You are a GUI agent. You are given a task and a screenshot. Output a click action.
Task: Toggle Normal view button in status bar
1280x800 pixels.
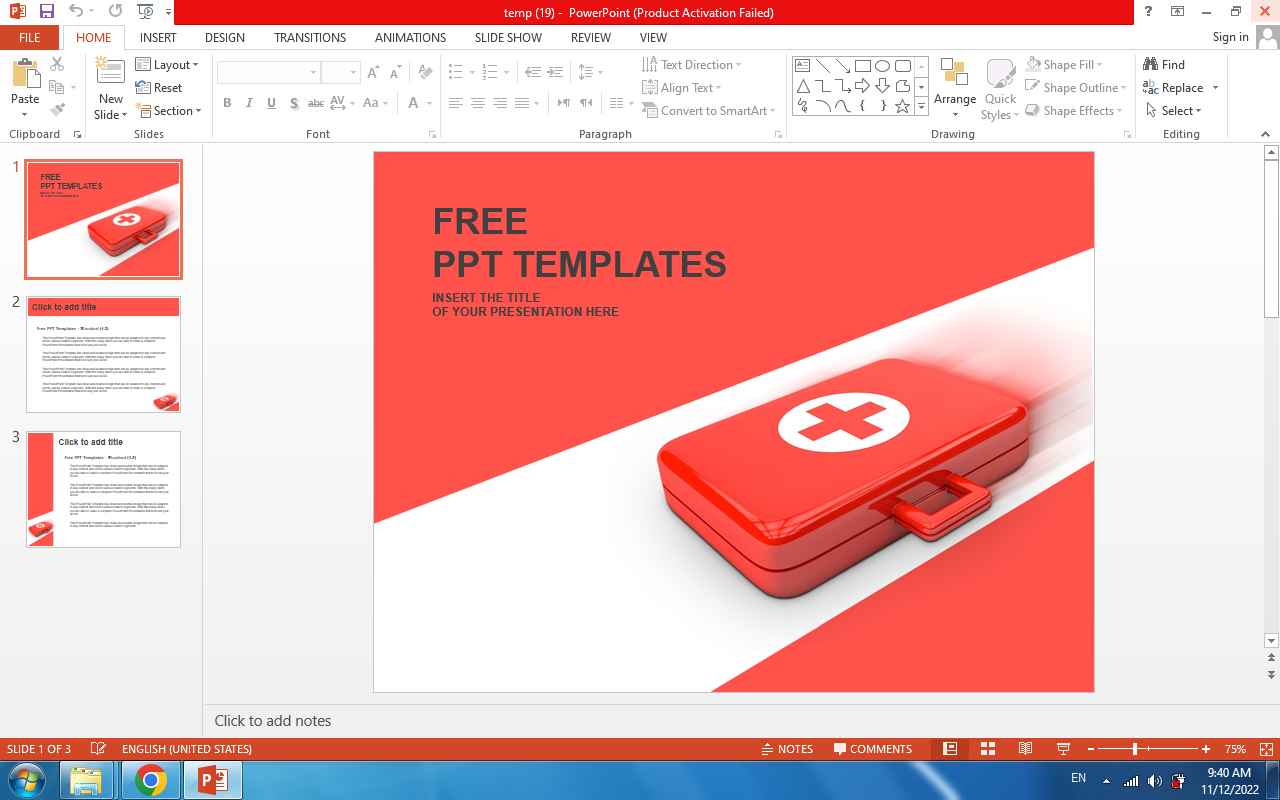[x=950, y=749]
